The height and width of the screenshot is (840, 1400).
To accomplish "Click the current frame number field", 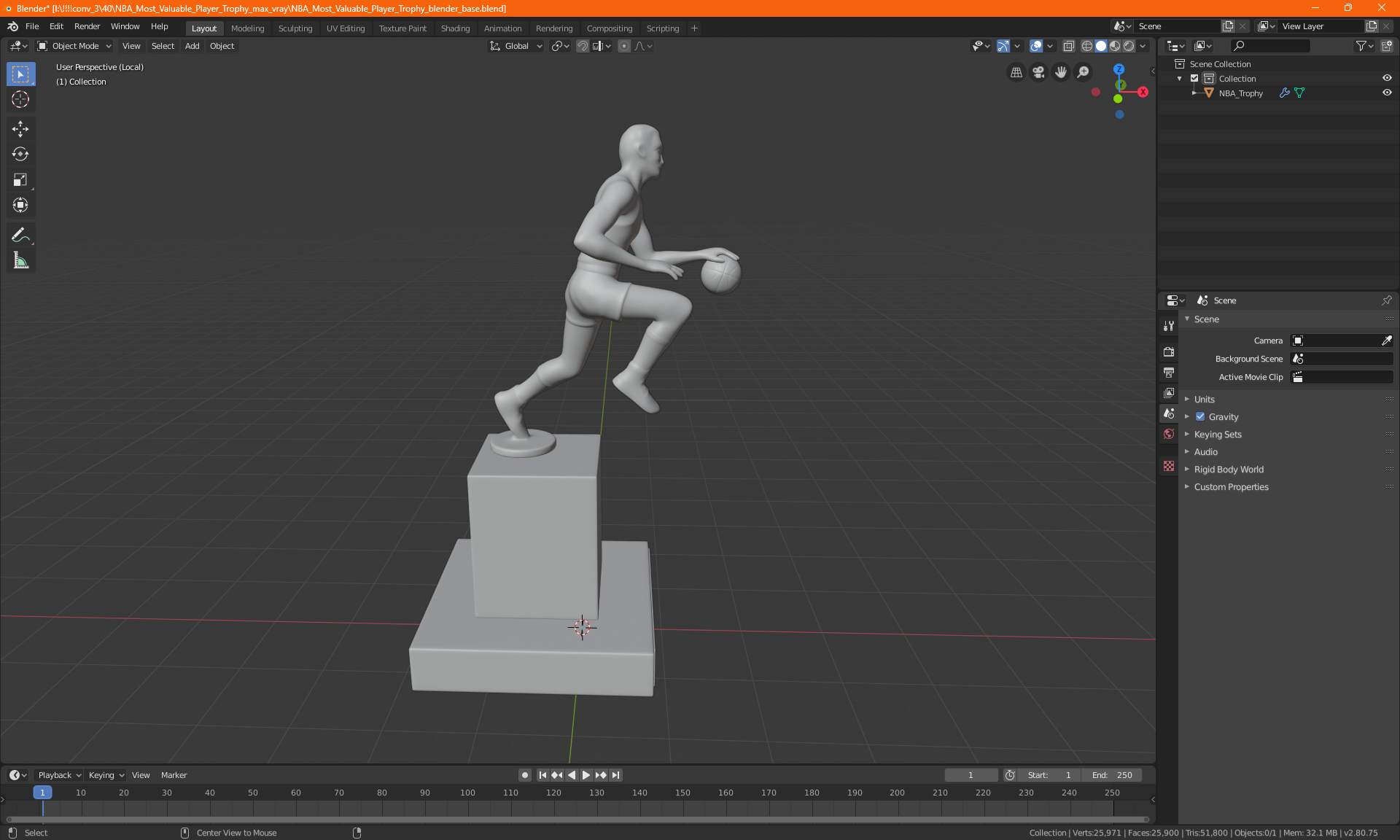I will (x=971, y=775).
